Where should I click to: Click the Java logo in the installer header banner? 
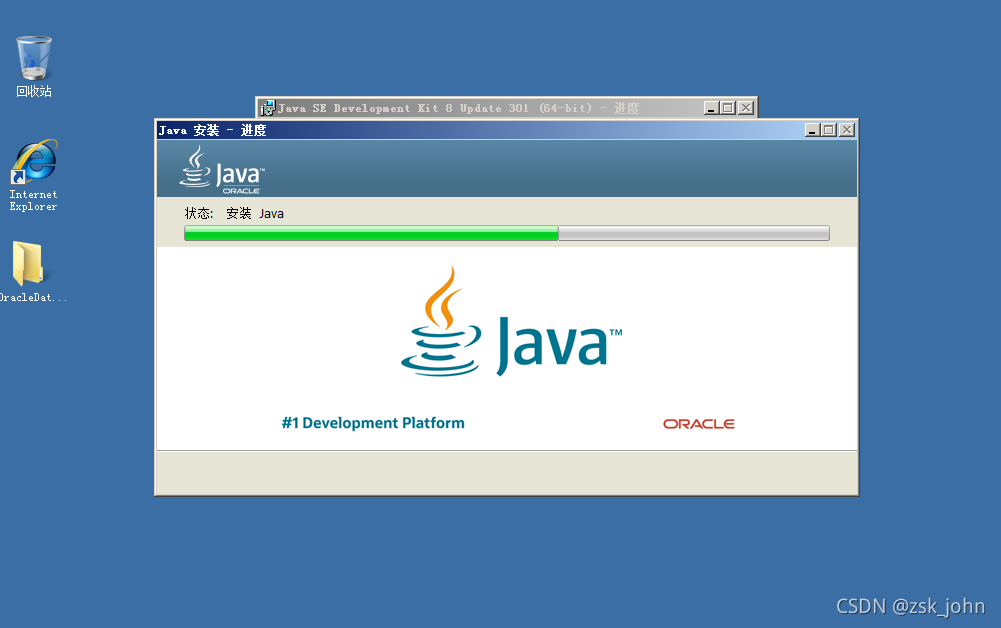tap(221, 170)
